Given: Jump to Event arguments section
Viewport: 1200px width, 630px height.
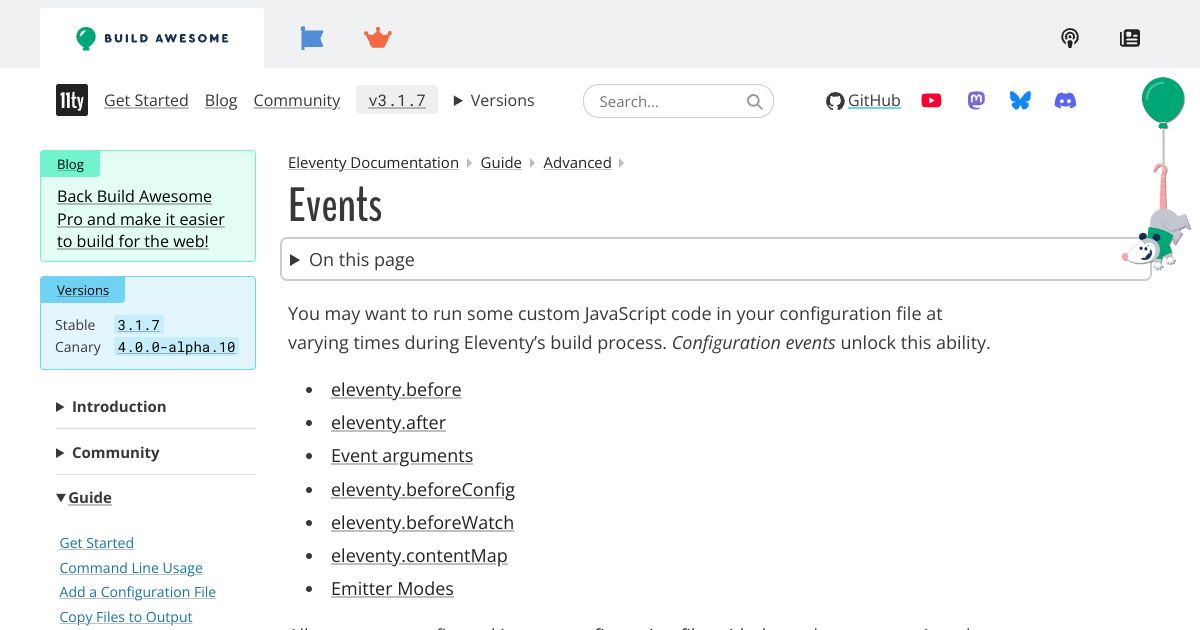Looking at the screenshot, I should click(402, 455).
